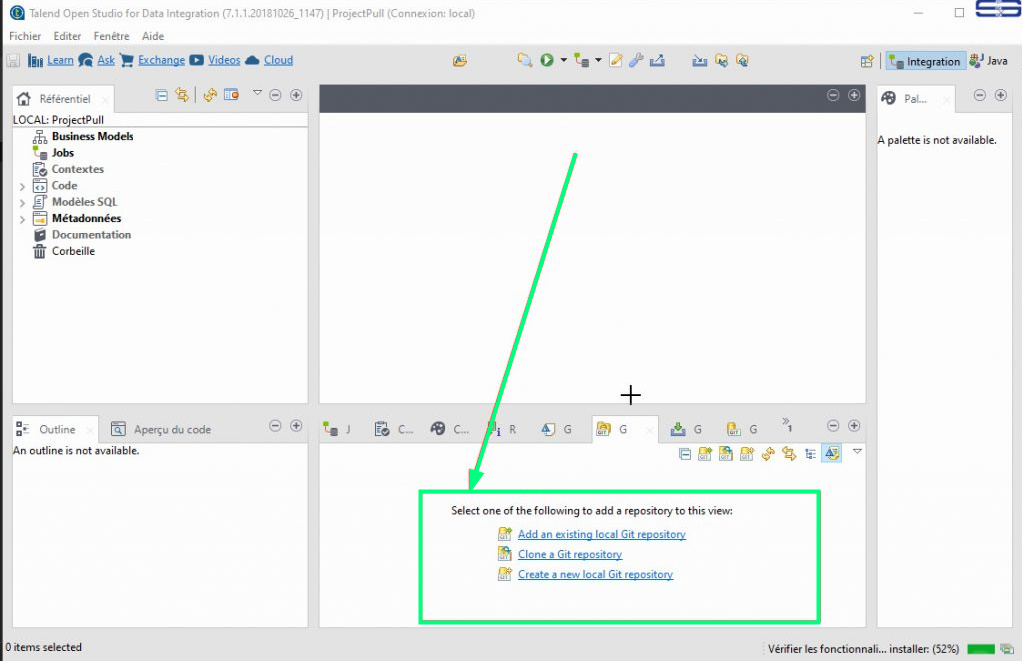The image size is (1022, 662).
Task: Click the Open Perspective icon left of Integration
Action: click(867, 61)
